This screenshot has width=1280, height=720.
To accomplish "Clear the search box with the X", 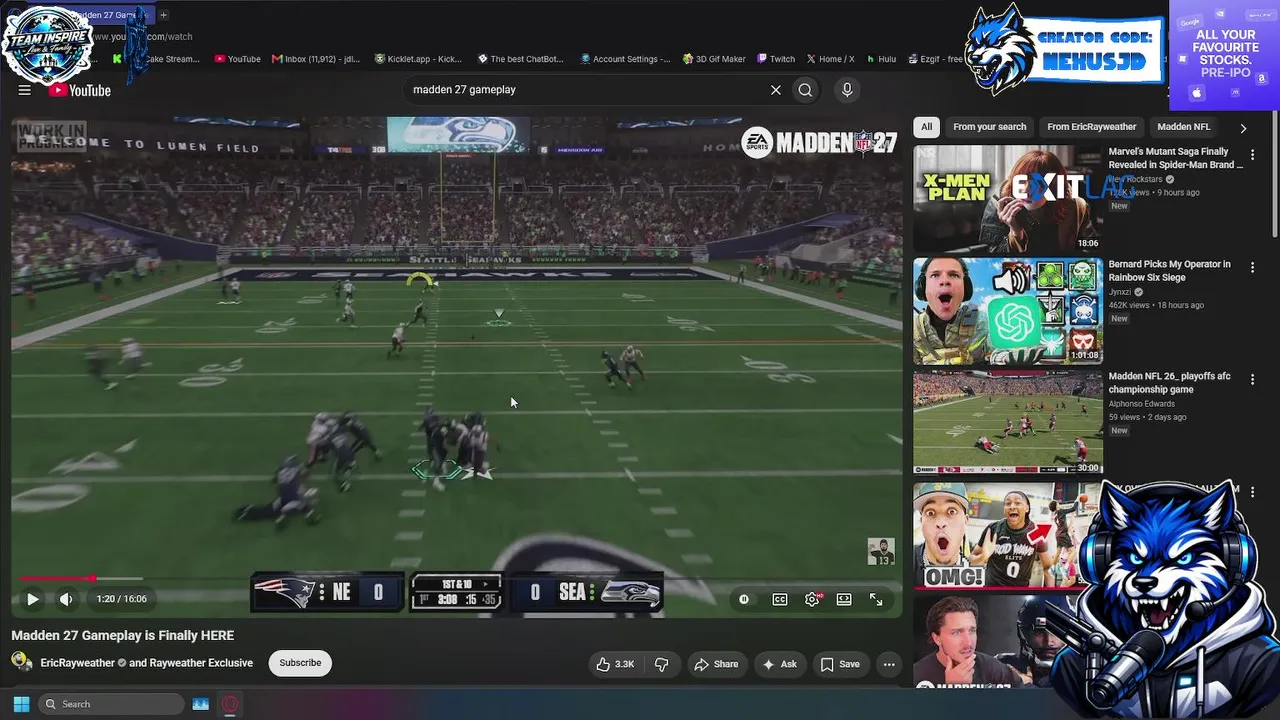I will pyautogui.click(x=775, y=90).
